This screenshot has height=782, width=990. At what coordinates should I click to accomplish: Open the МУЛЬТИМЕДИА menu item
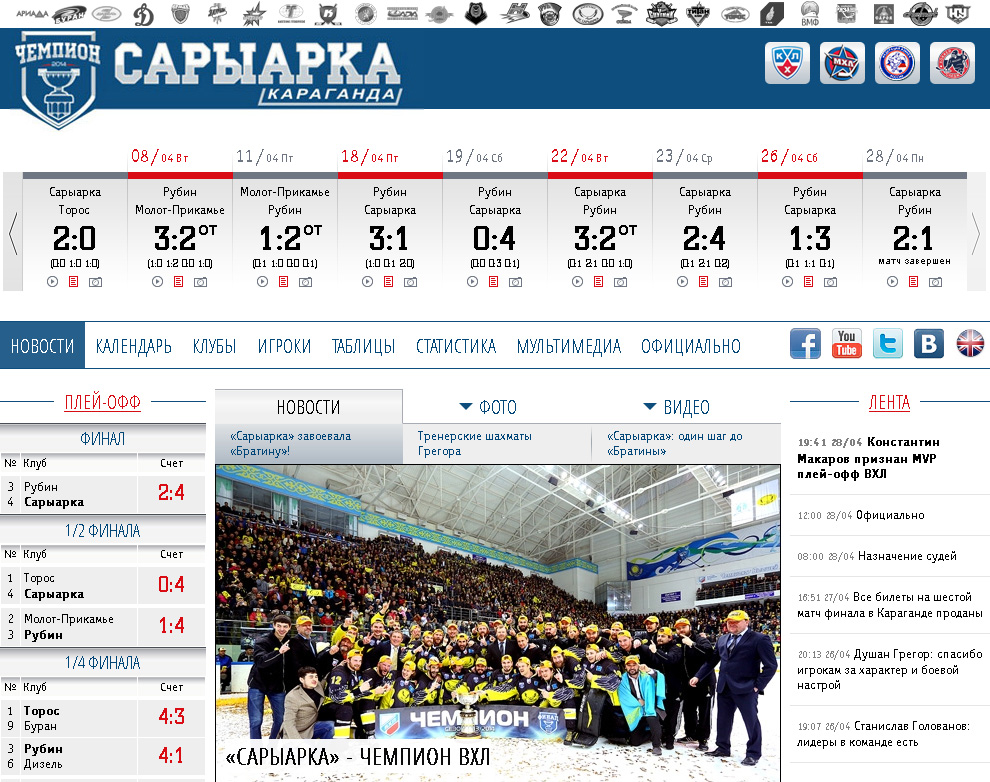(569, 346)
